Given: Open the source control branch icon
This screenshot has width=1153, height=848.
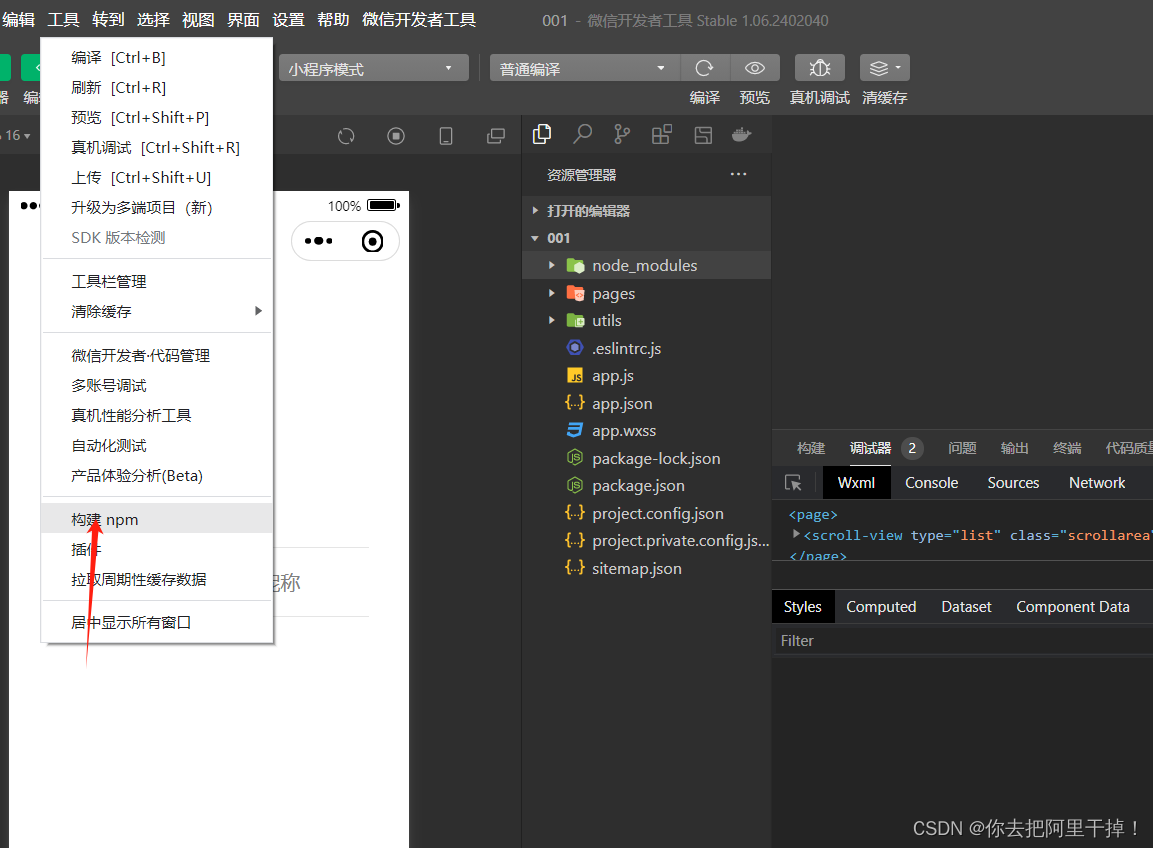Looking at the screenshot, I should tap(622, 135).
